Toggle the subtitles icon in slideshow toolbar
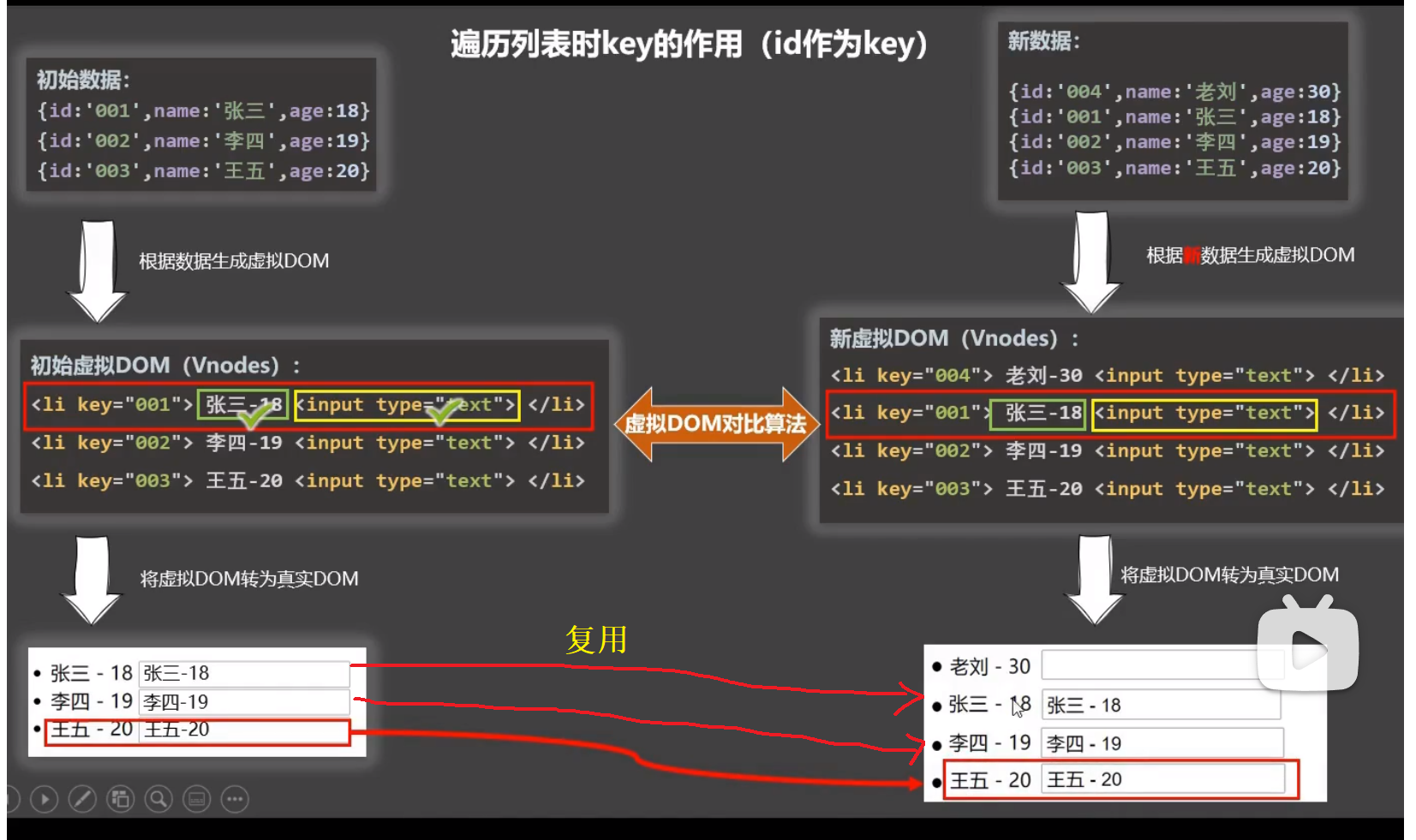Screen dimensions: 1416x840 click(197, 800)
